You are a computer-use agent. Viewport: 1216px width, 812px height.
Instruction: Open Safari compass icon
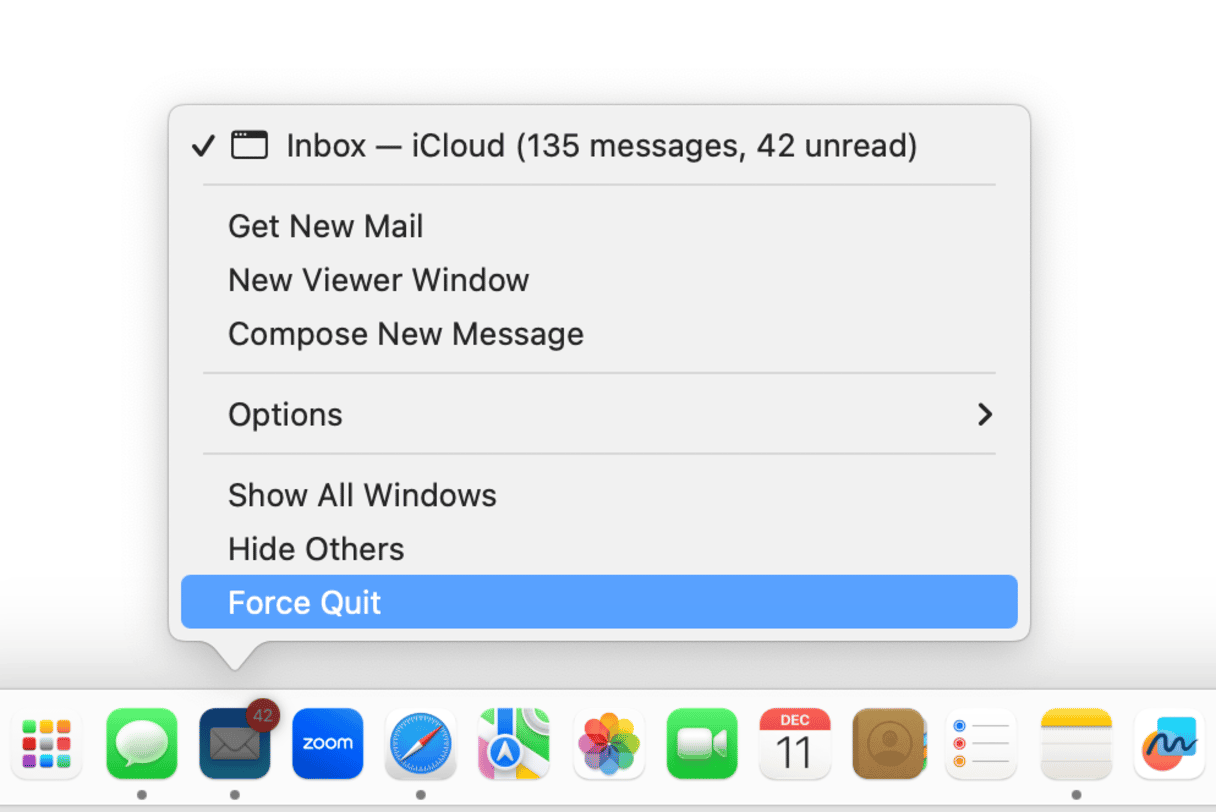coord(421,744)
